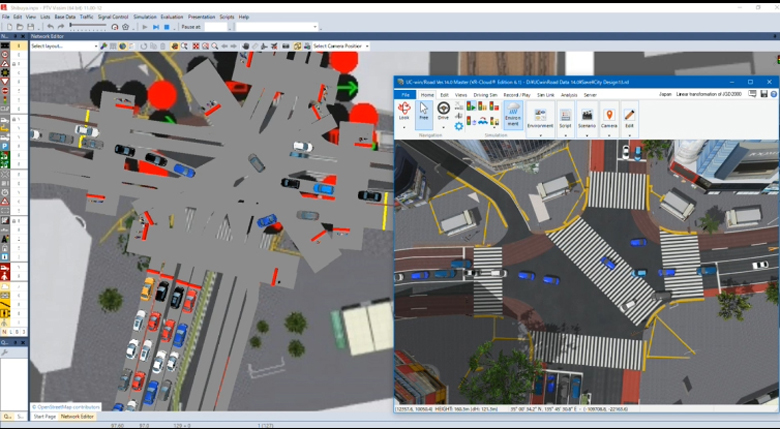
Task: Stop the Vissim simulation run
Action: (167, 27)
